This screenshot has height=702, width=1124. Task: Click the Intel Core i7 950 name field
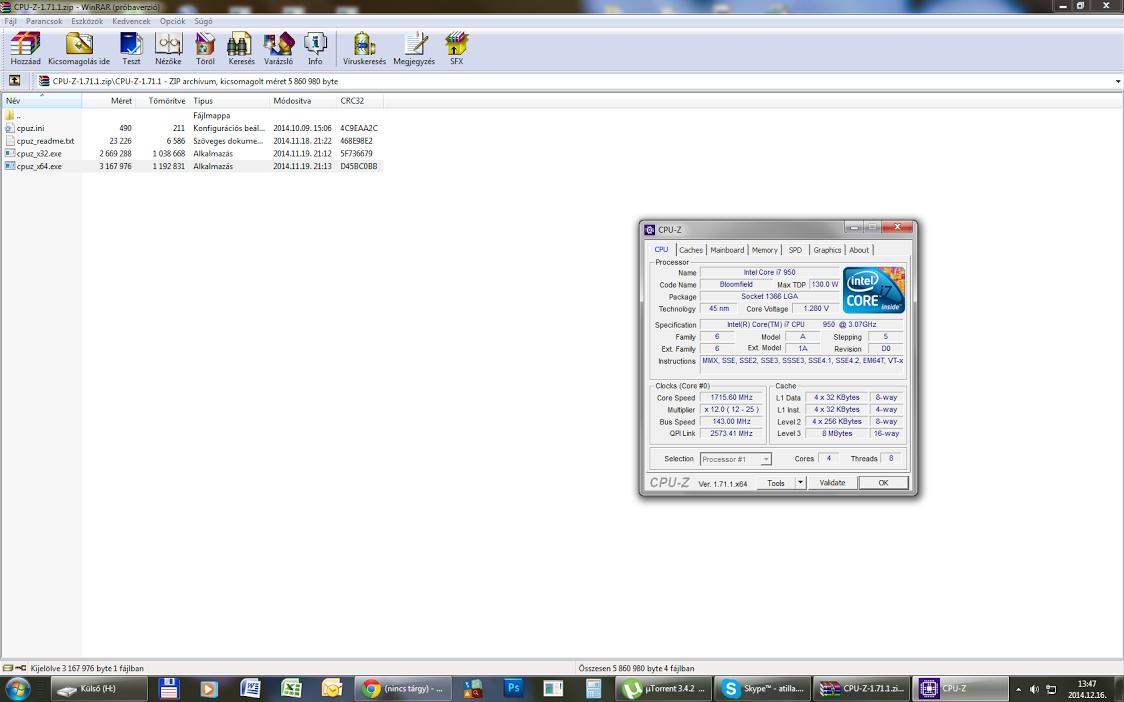(x=769, y=272)
